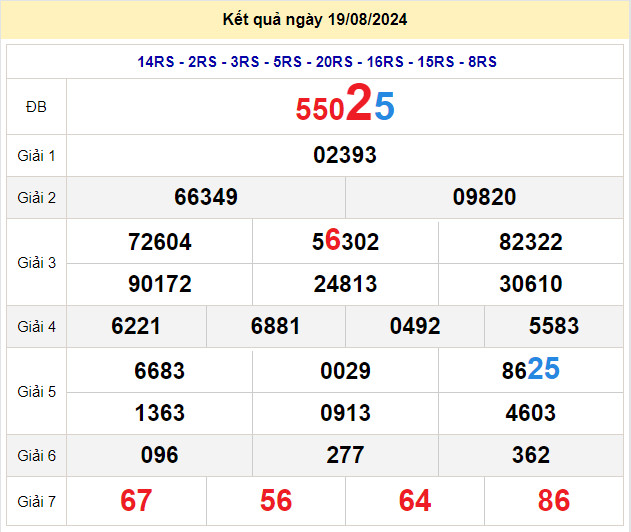Select Giải 4 number 6881

(276, 326)
